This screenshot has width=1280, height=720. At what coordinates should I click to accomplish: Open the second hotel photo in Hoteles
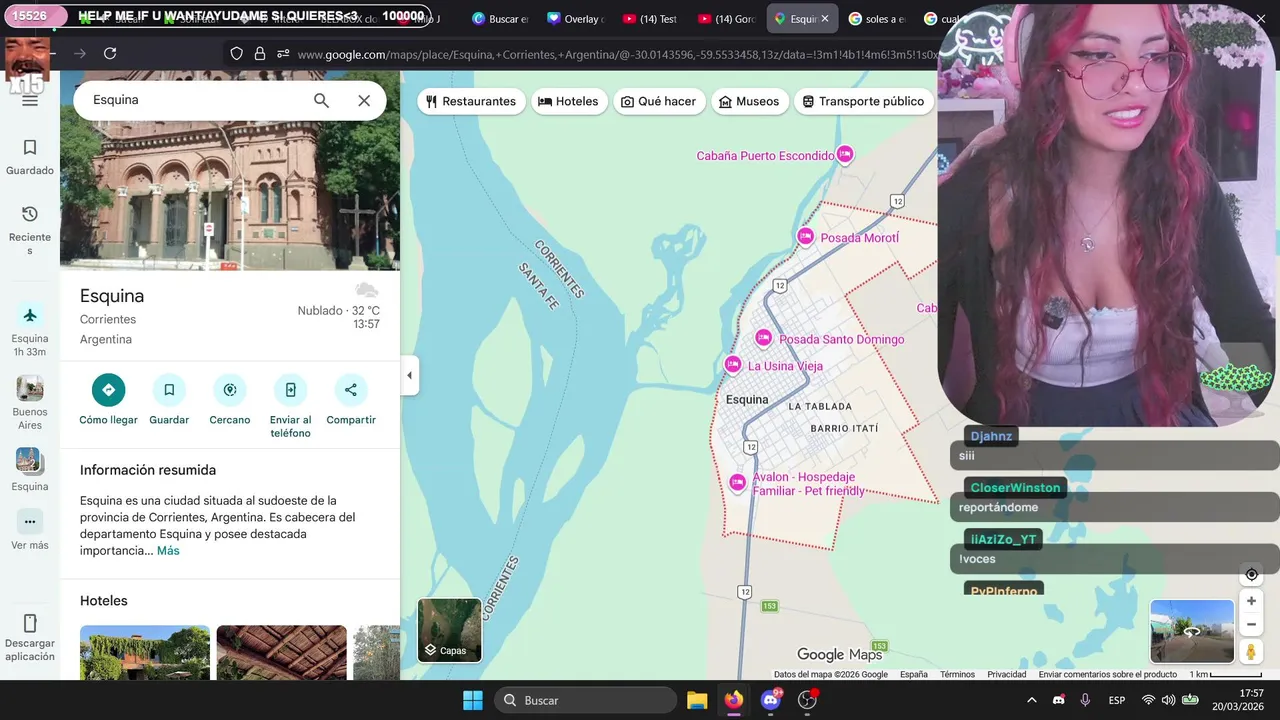point(282,653)
